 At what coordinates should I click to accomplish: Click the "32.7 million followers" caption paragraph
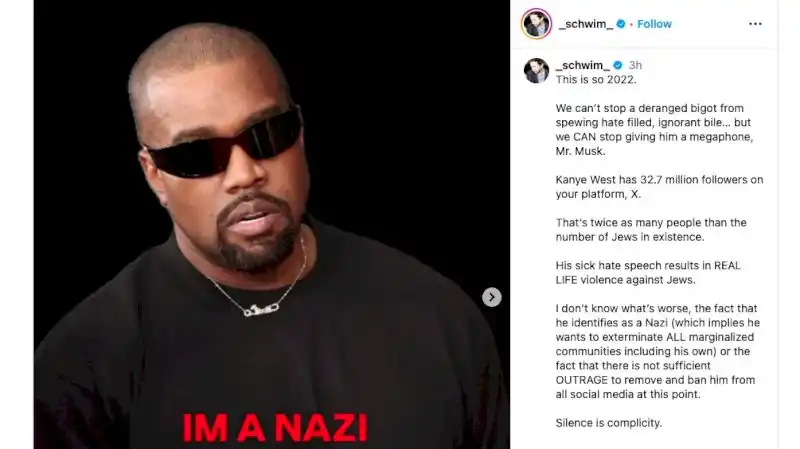[x=659, y=187]
